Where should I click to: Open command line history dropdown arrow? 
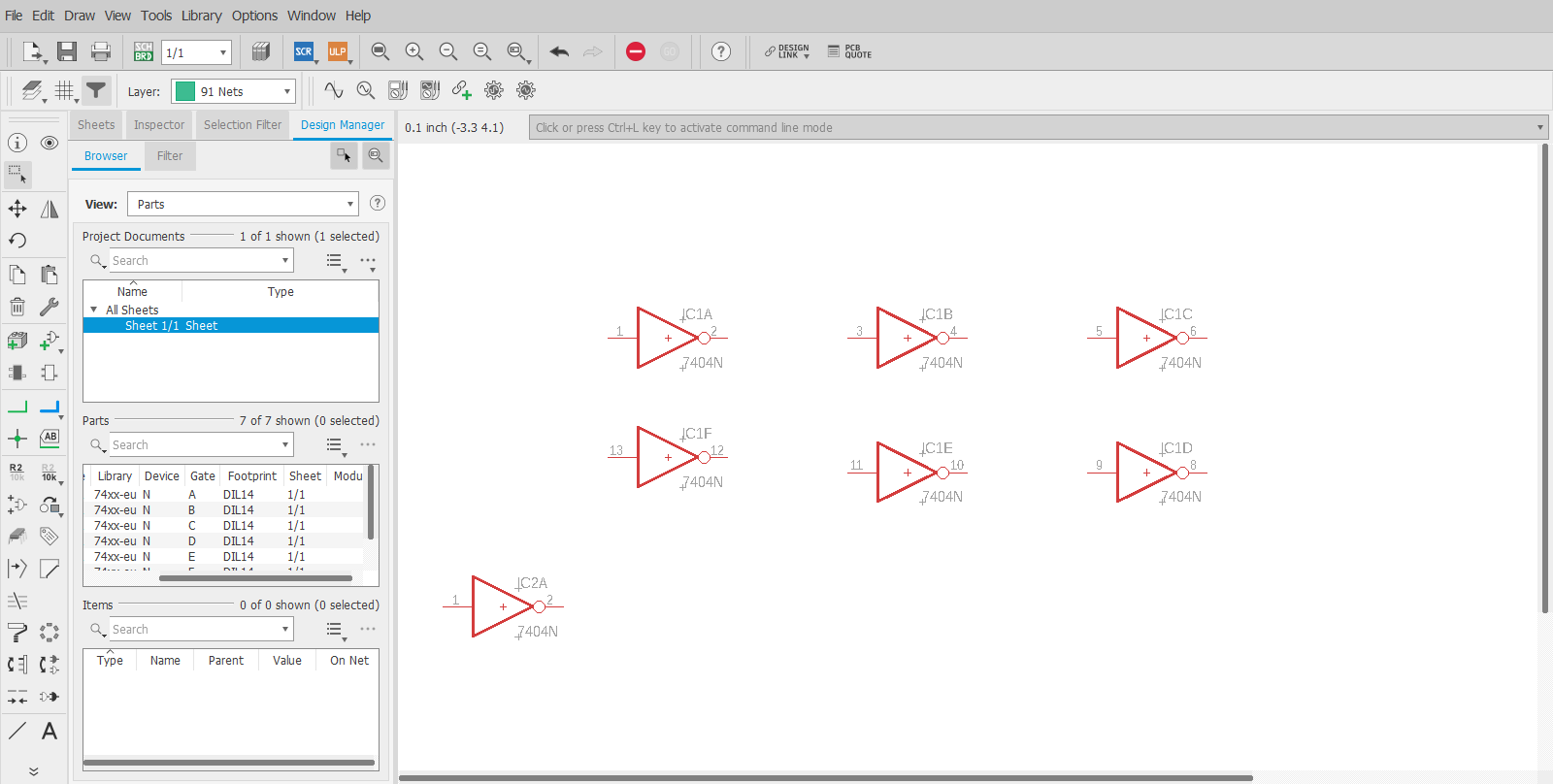[1539, 127]
